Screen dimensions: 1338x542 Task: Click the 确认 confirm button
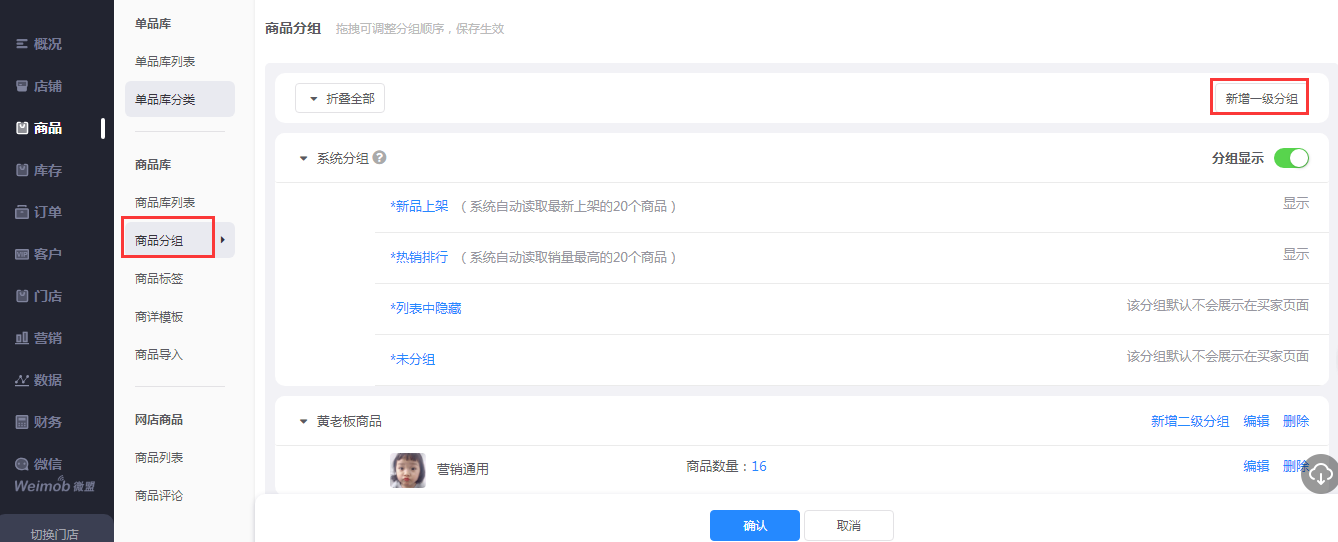coord(755,525)
